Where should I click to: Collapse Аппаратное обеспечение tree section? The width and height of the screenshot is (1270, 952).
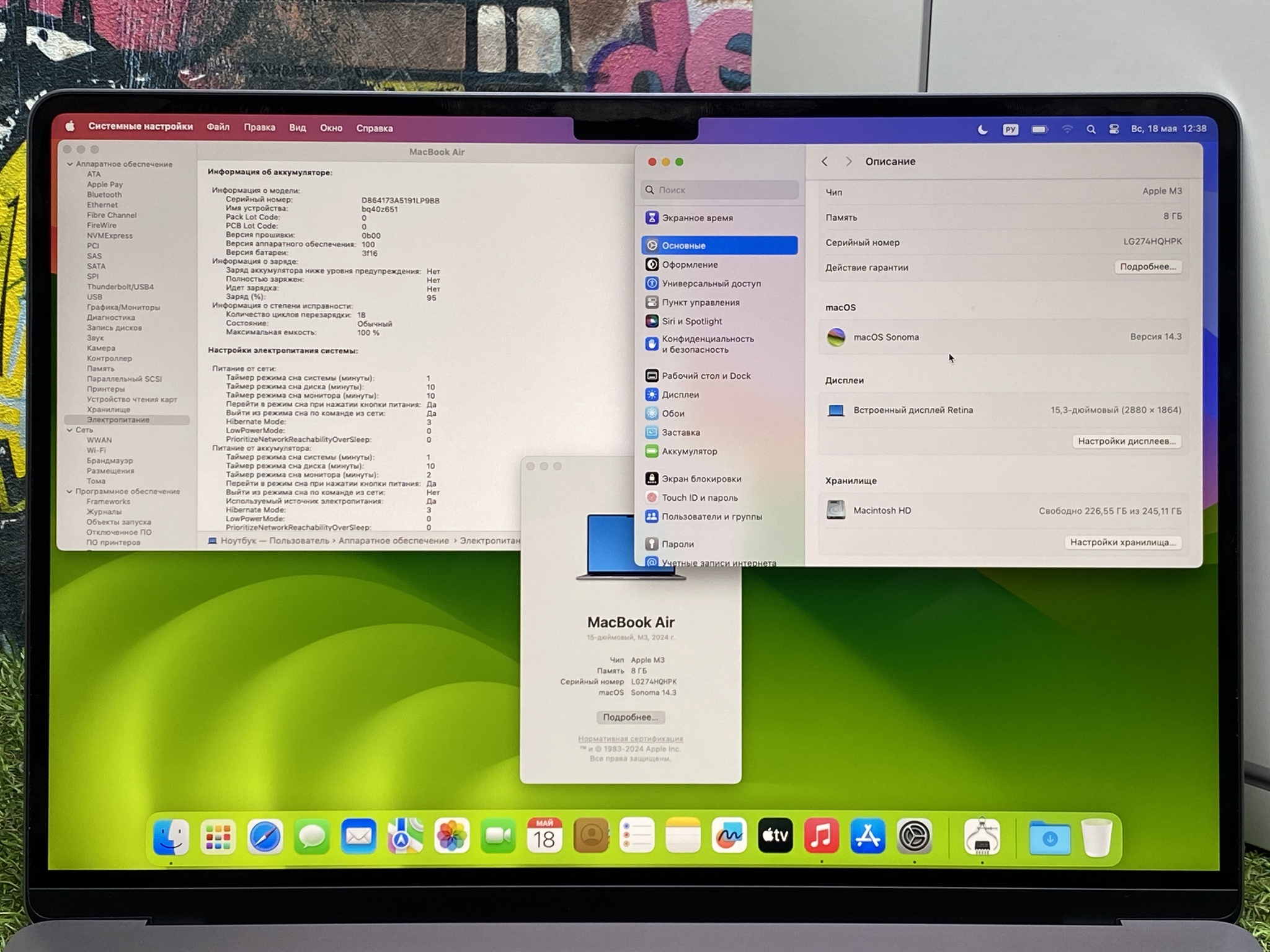click(69, 164)
